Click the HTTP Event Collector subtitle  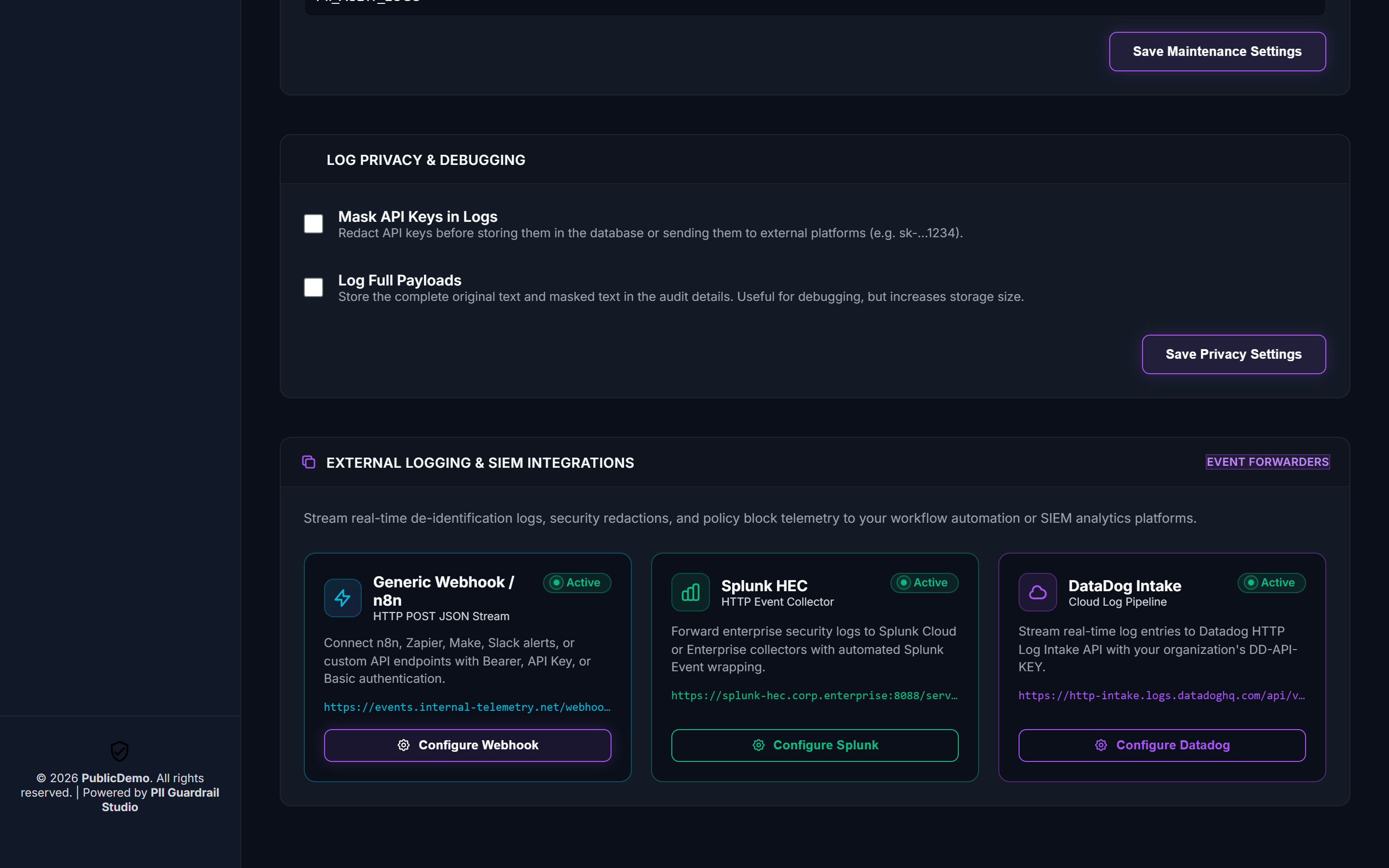[777, 602]
